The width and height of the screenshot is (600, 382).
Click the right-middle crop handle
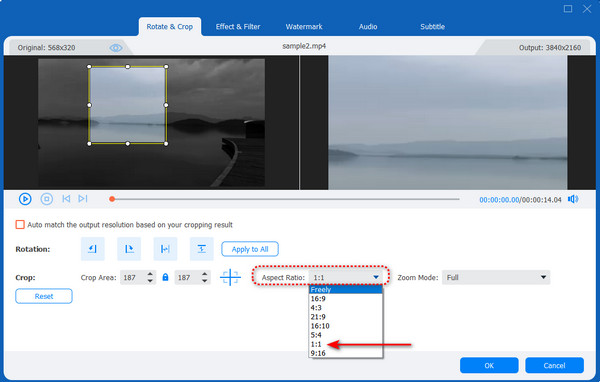coord(166,105)
